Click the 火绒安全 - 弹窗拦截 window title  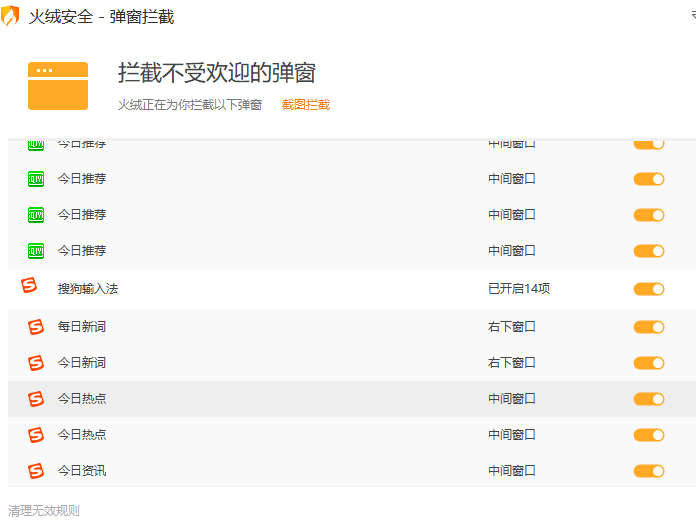coord(101,17)
